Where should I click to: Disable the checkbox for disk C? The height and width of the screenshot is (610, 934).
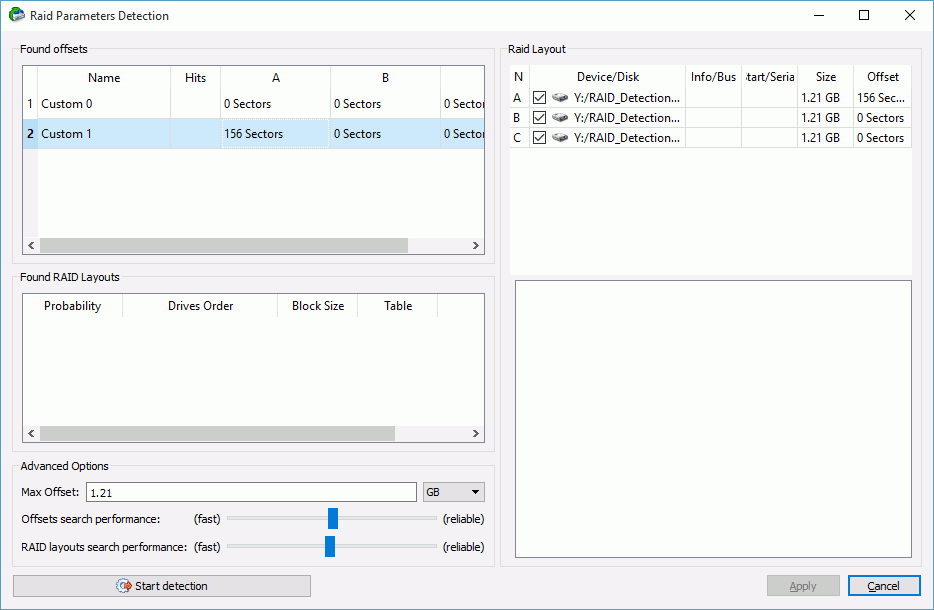540,138
